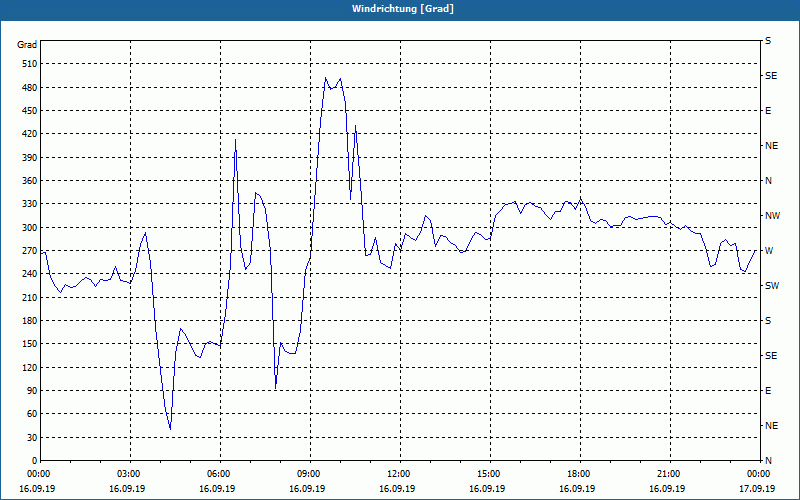Image resolution: width=800 pixels, height=500 pixels.
Task: Click the NW compass label
Action: (x=772, y=216)
